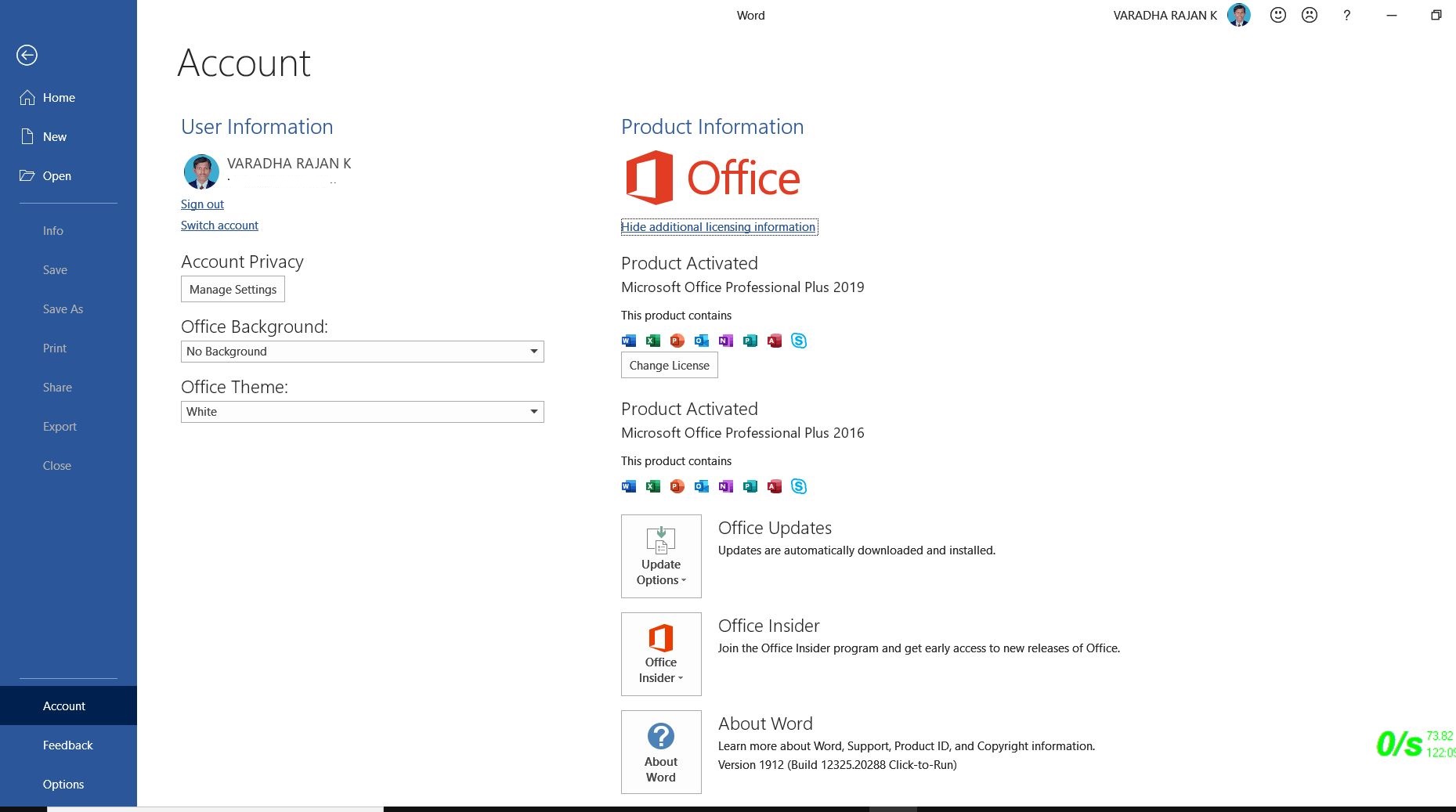Click the user profile photo in User Information
Screen dimensions: 1456x812
[x=201, y=171]
